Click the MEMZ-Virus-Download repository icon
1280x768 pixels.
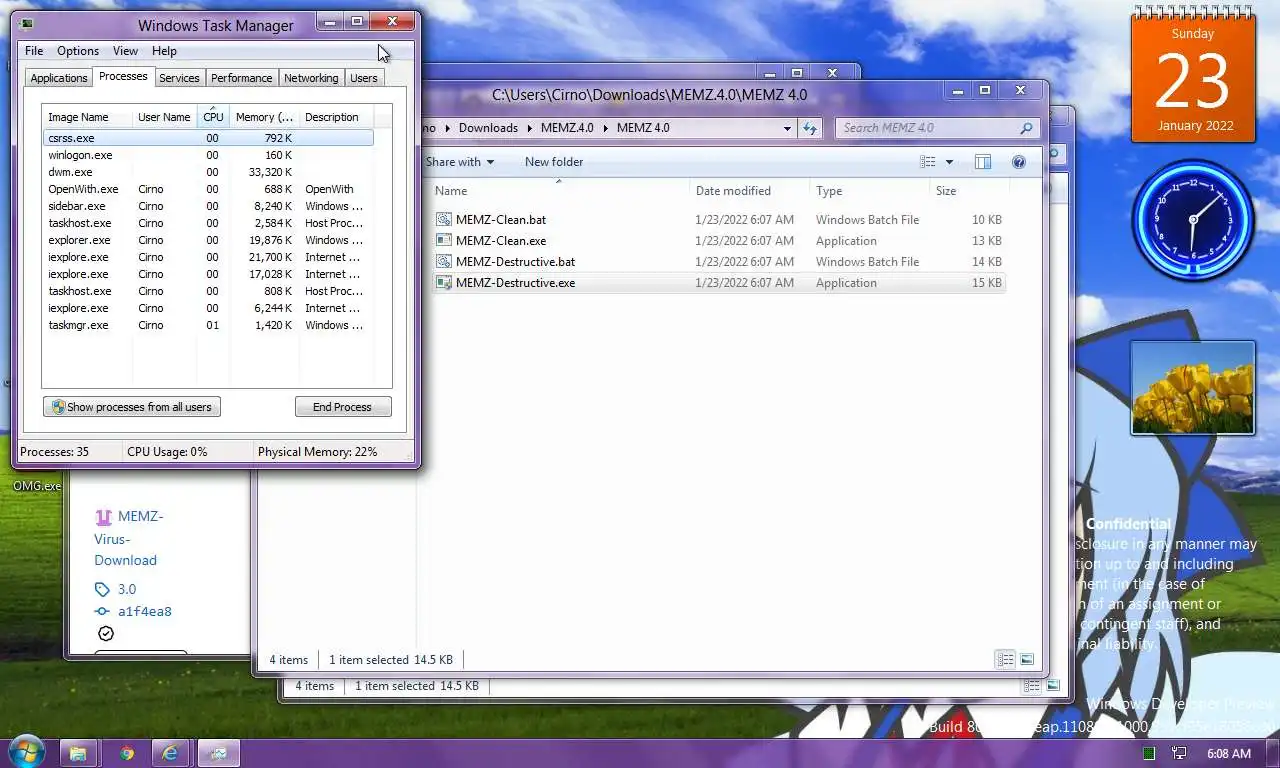click(x=103, y=517)
